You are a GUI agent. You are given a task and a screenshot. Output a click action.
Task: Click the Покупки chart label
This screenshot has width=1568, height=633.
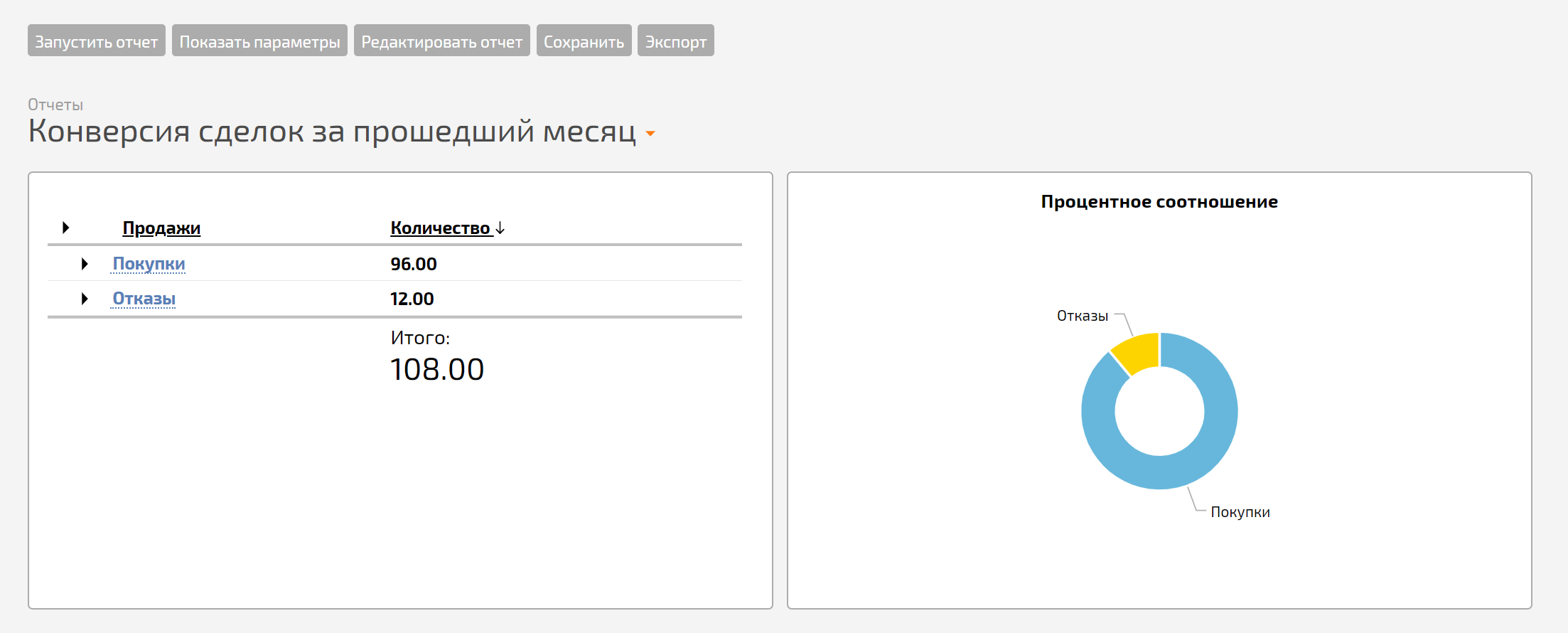tap(1240, 512)
